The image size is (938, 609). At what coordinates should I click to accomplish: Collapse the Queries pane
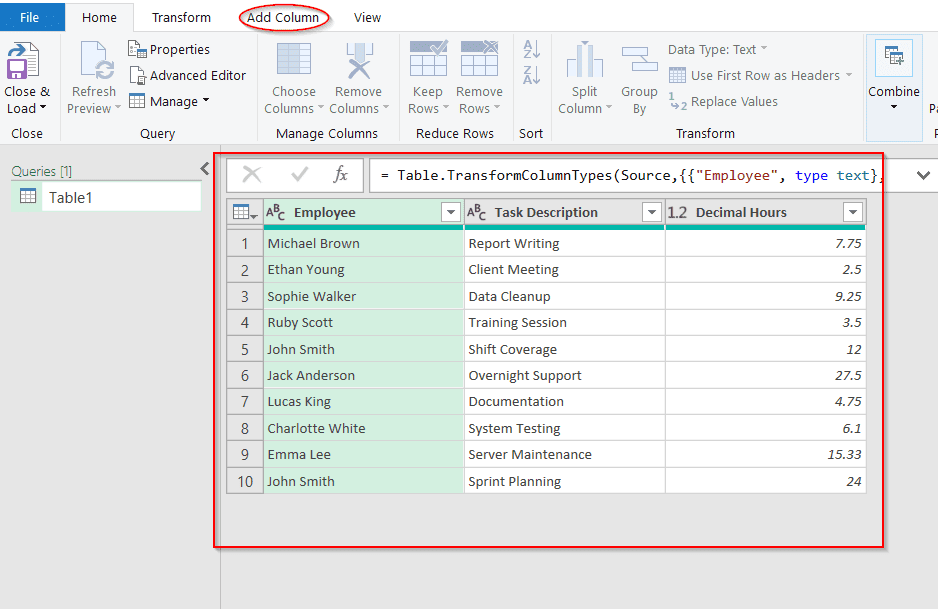click(x=205, y=169)
